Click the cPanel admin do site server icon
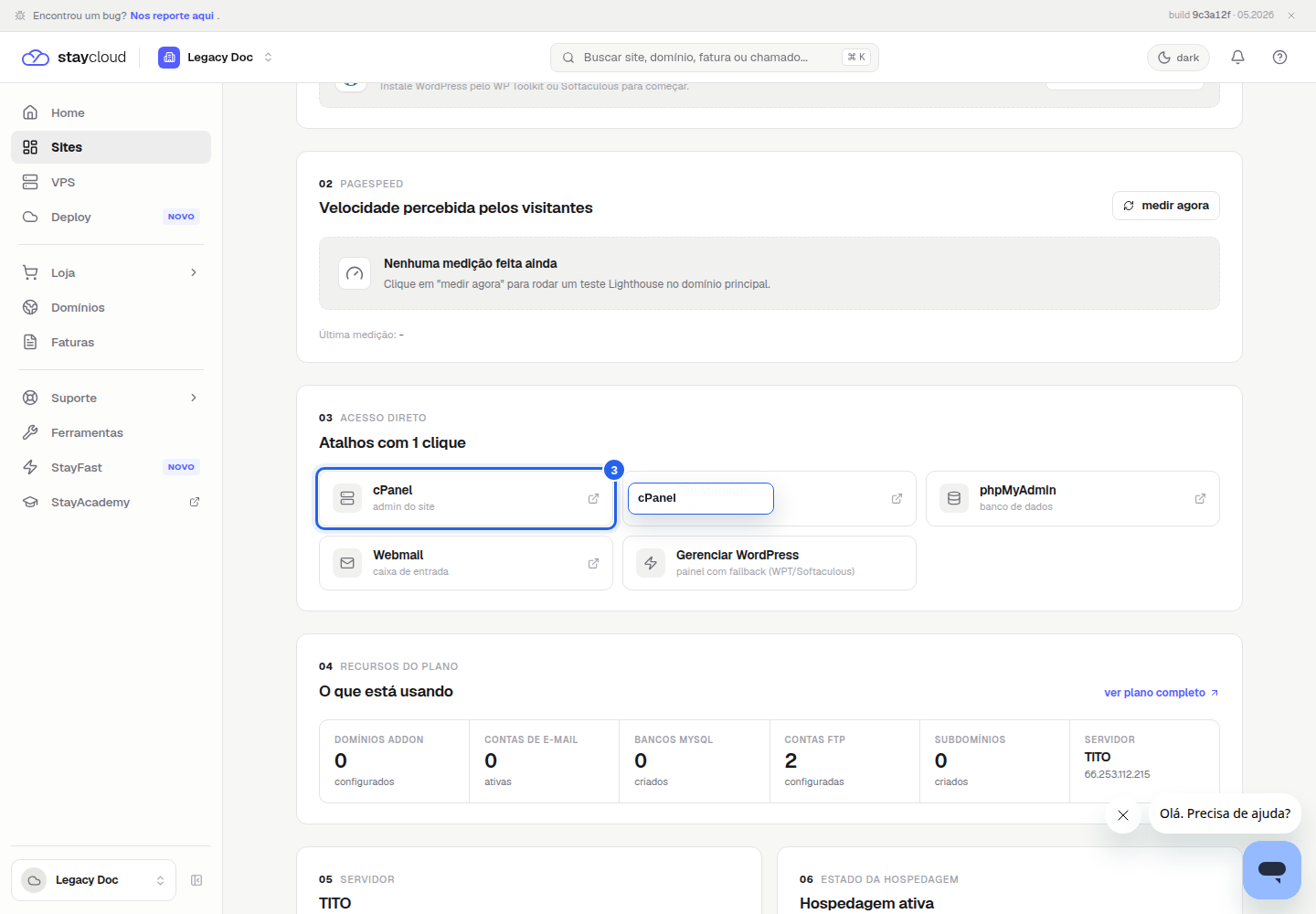The image size is (1316, 914). (x=347, y=498)
